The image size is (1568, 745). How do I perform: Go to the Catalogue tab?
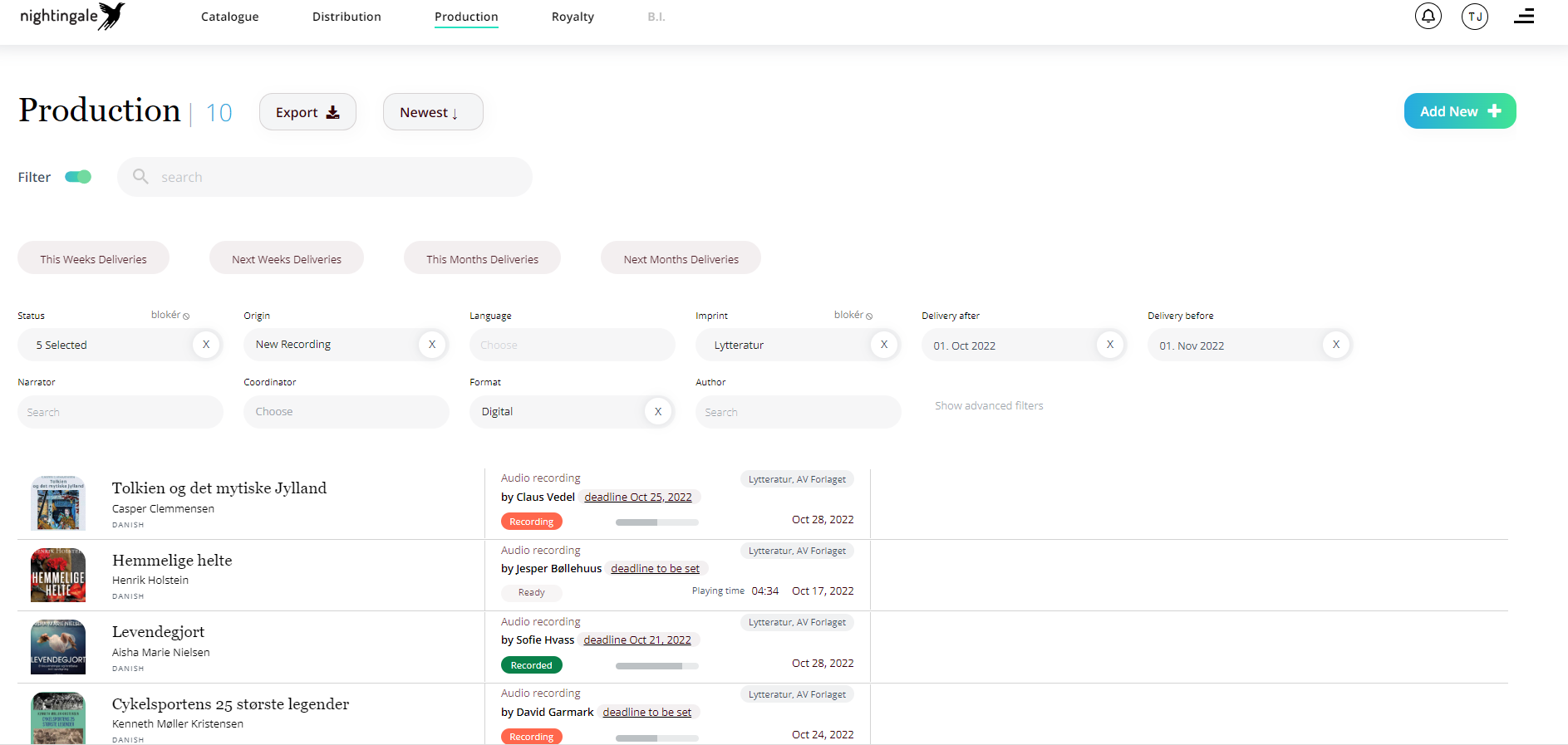pos(229,17)
